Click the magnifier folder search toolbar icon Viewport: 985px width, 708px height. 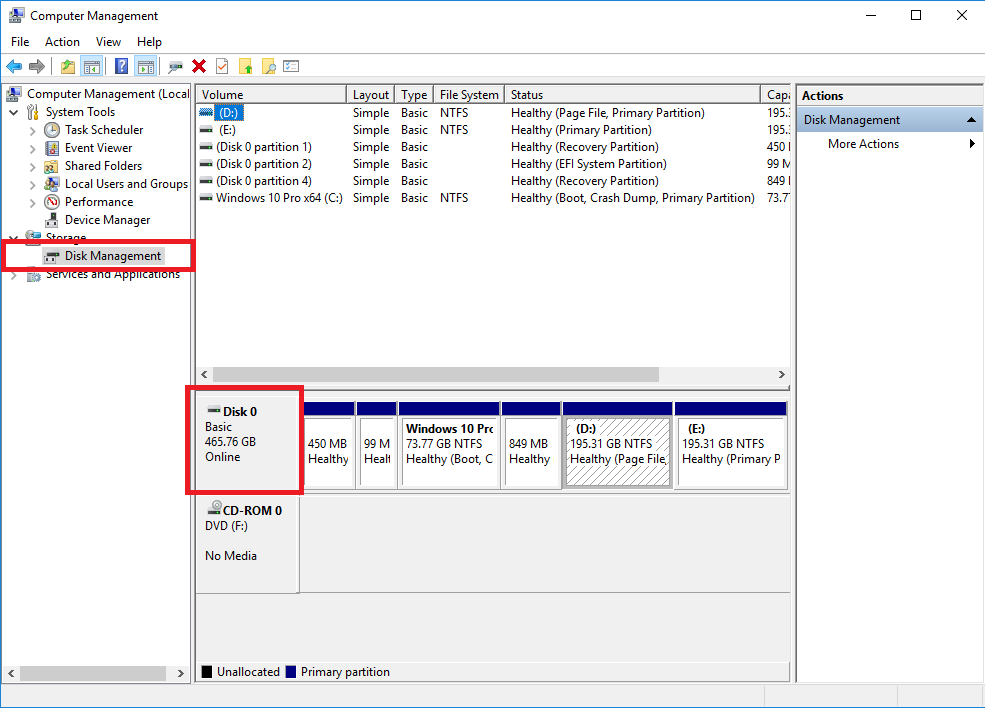click(x=268, y=66)
